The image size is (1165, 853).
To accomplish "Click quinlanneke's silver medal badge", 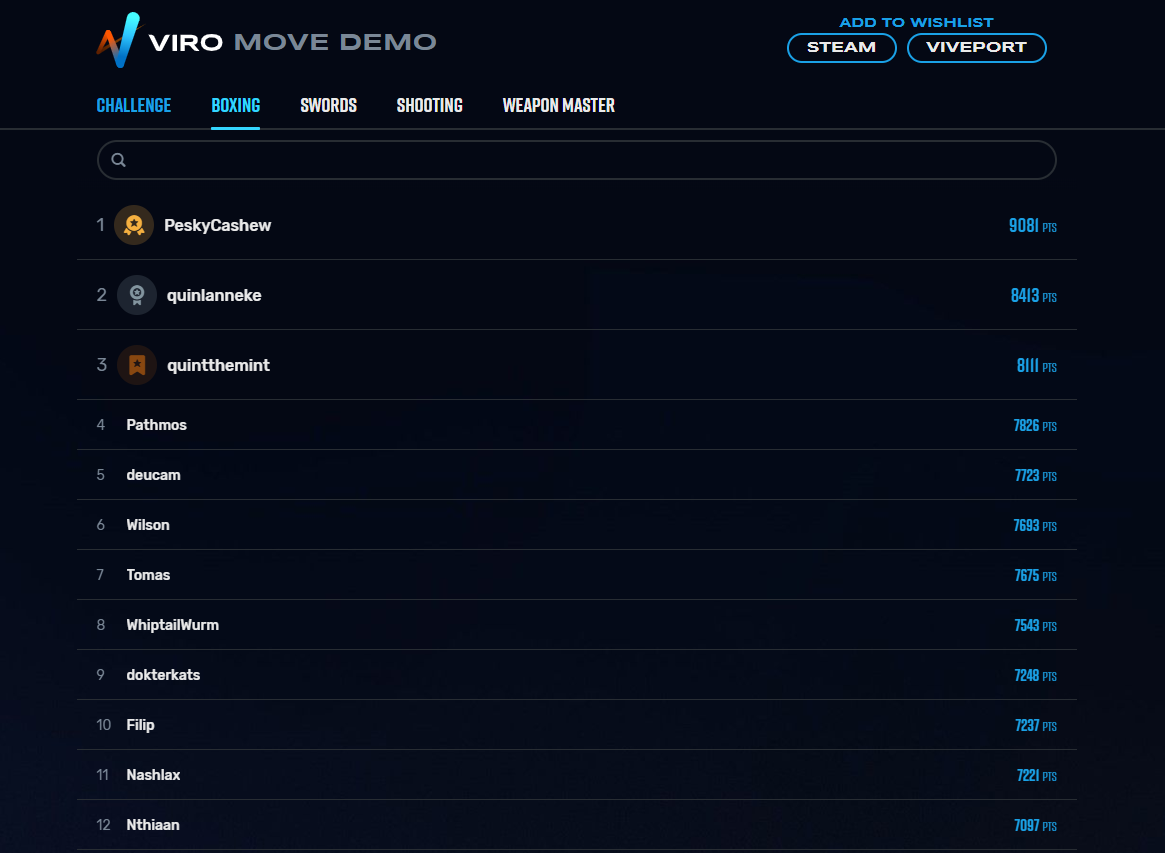I will point(137,295).
